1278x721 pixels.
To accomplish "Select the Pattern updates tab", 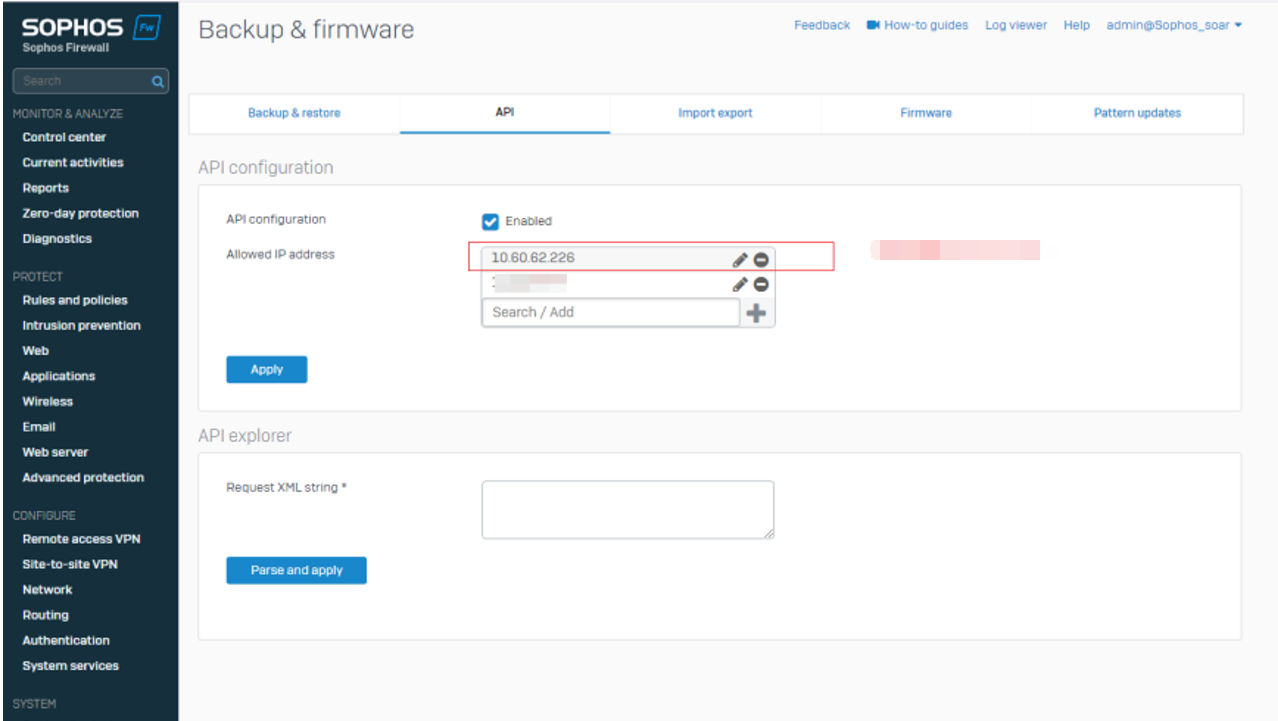I will point(1137,113).
